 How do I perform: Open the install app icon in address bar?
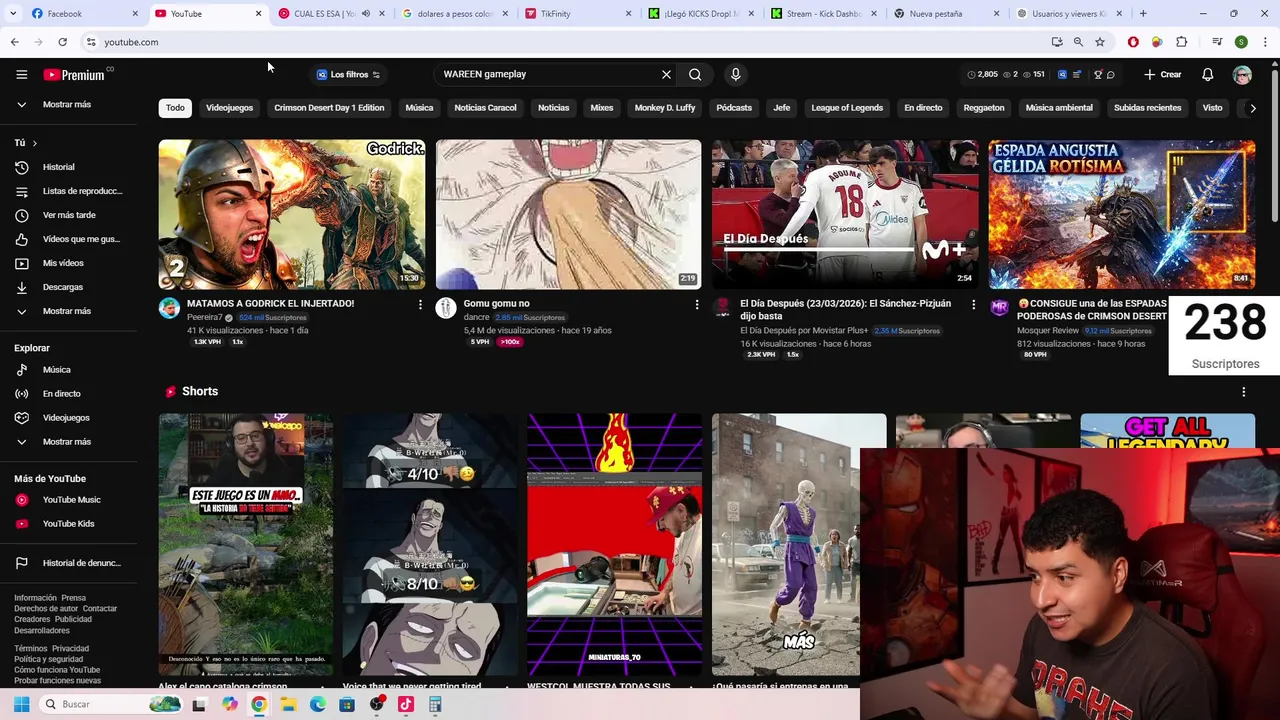coord(1057,42)
